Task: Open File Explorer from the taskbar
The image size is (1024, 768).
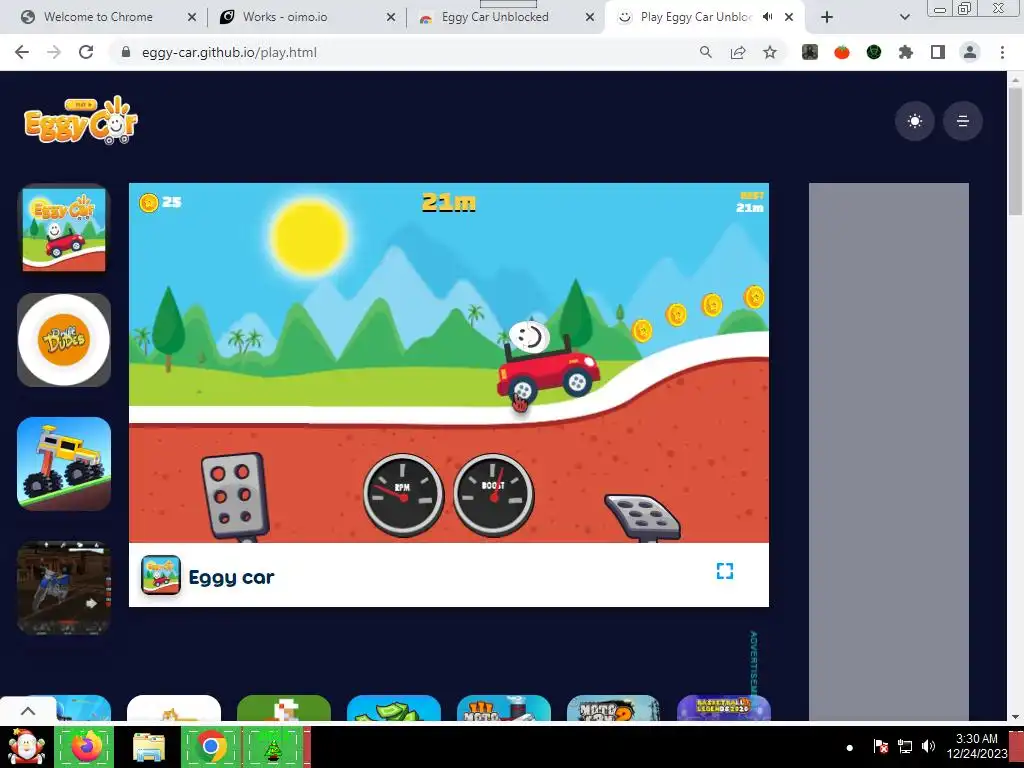Action: pyautogui.click(x=148, y=747)
